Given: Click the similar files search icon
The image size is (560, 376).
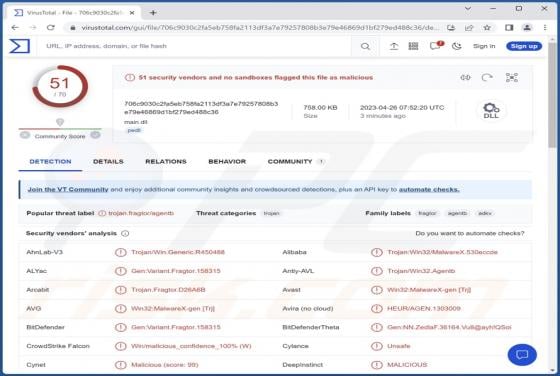Looking at the screenshot, I should [465, 77].
